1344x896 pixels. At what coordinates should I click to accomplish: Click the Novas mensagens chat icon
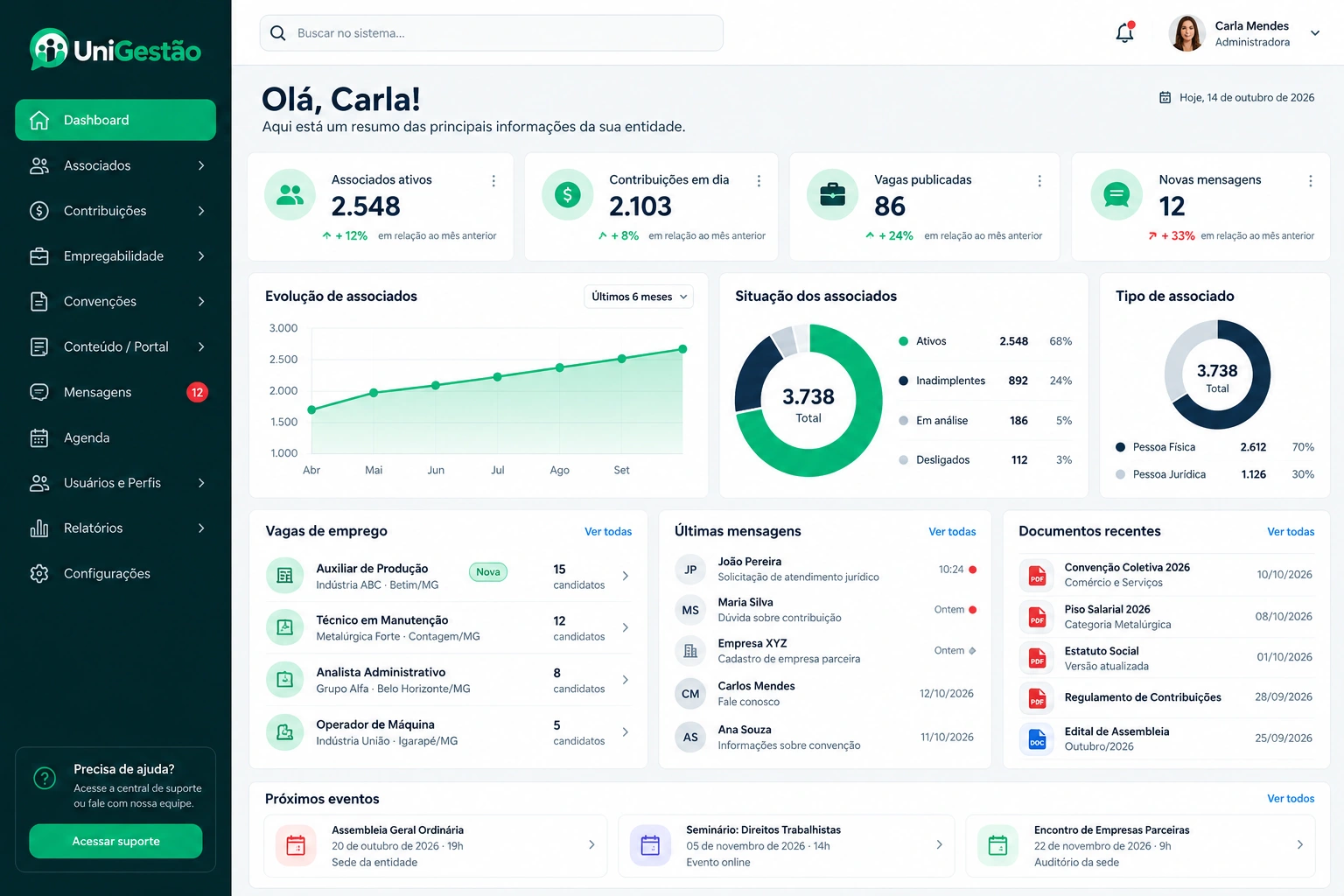(x=1116, y=194)
